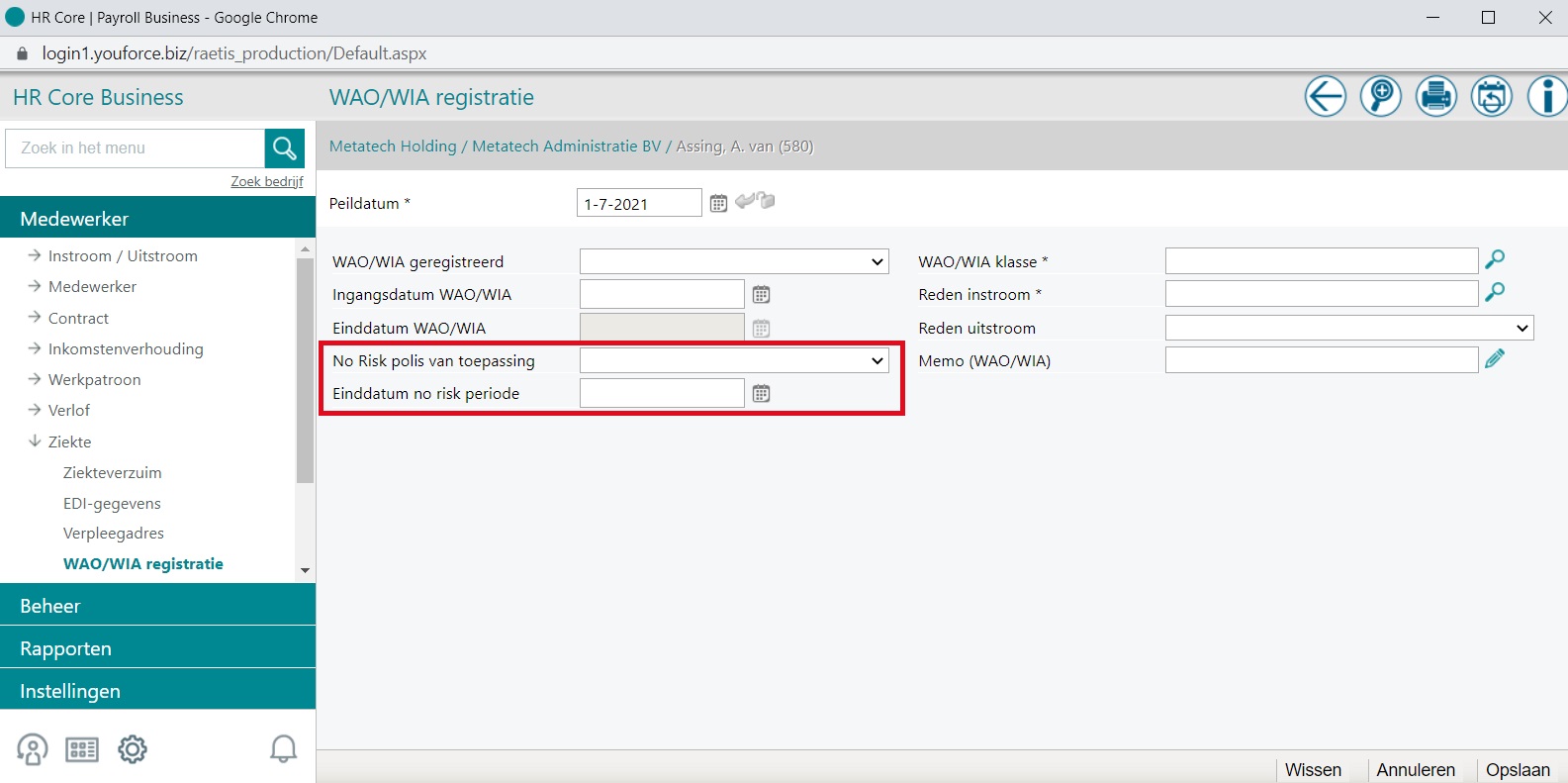This screenshot has height=783, width=1568.
Task: Click the Annuleren button
Action: (1416, 770)
